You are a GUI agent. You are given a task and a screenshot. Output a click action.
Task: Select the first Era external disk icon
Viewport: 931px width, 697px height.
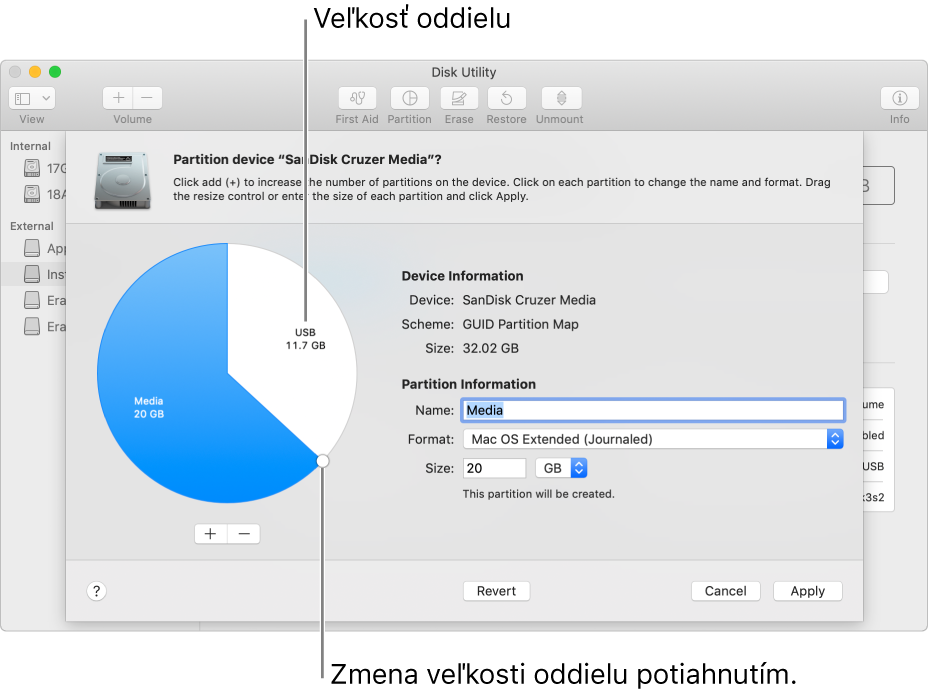[32, 300]
